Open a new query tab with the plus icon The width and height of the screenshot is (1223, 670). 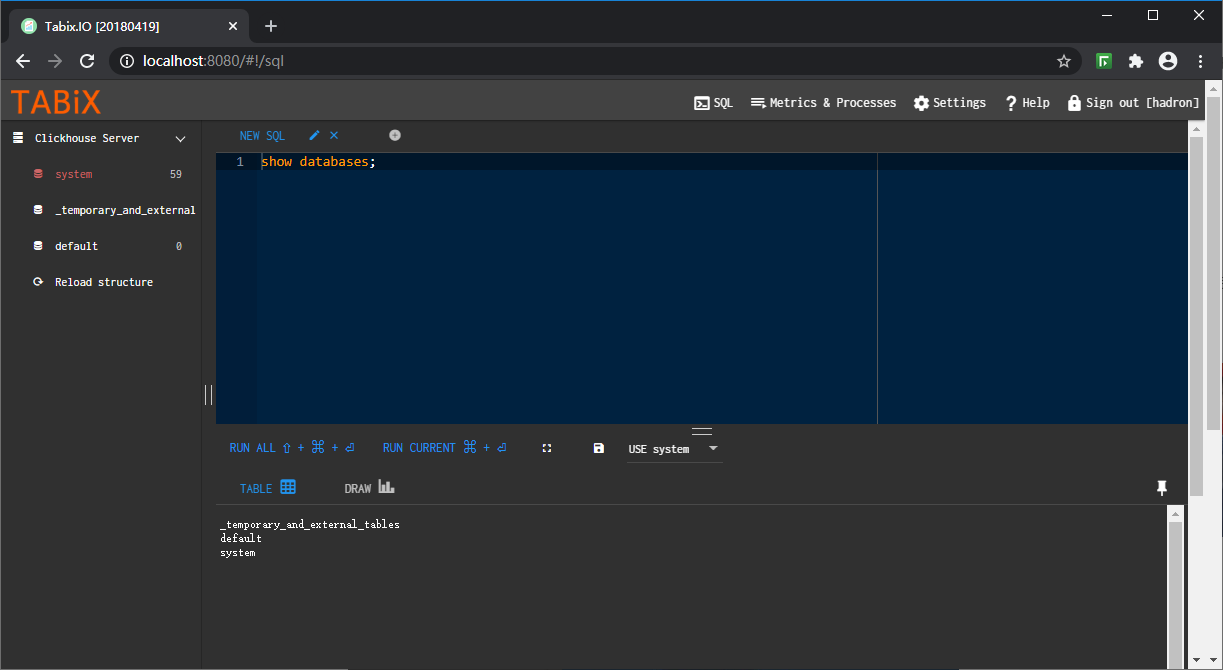(395, 135)
